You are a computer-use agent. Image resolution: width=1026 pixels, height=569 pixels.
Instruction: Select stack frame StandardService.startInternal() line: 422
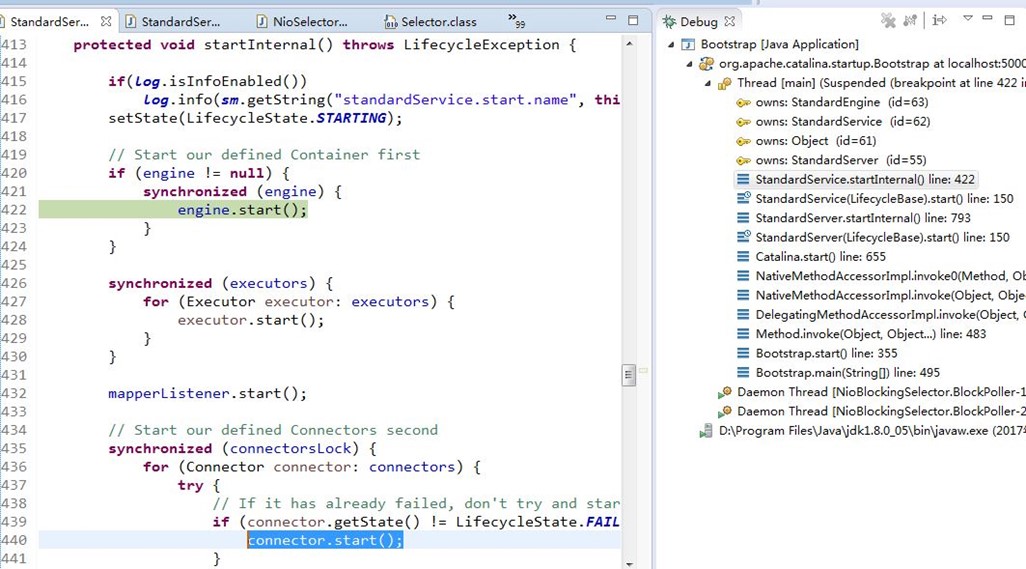[865, 179]
